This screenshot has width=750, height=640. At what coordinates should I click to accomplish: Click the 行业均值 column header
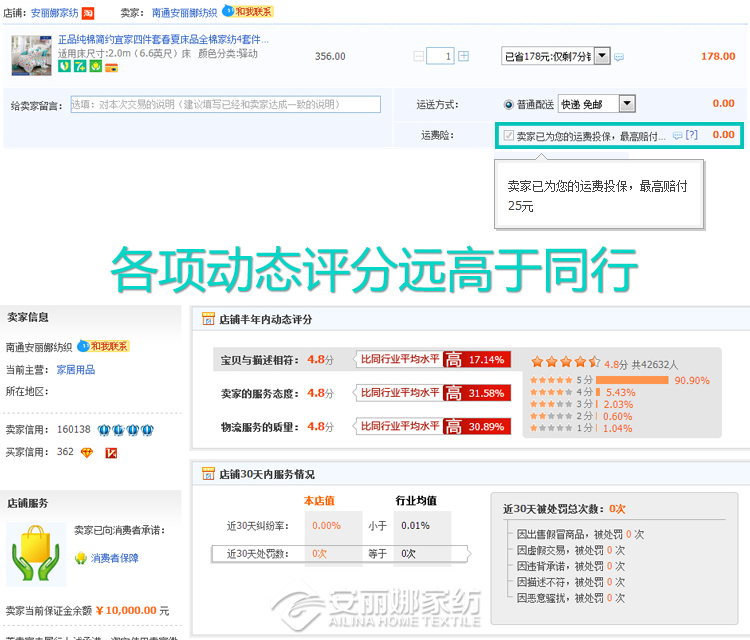(416, 500)
